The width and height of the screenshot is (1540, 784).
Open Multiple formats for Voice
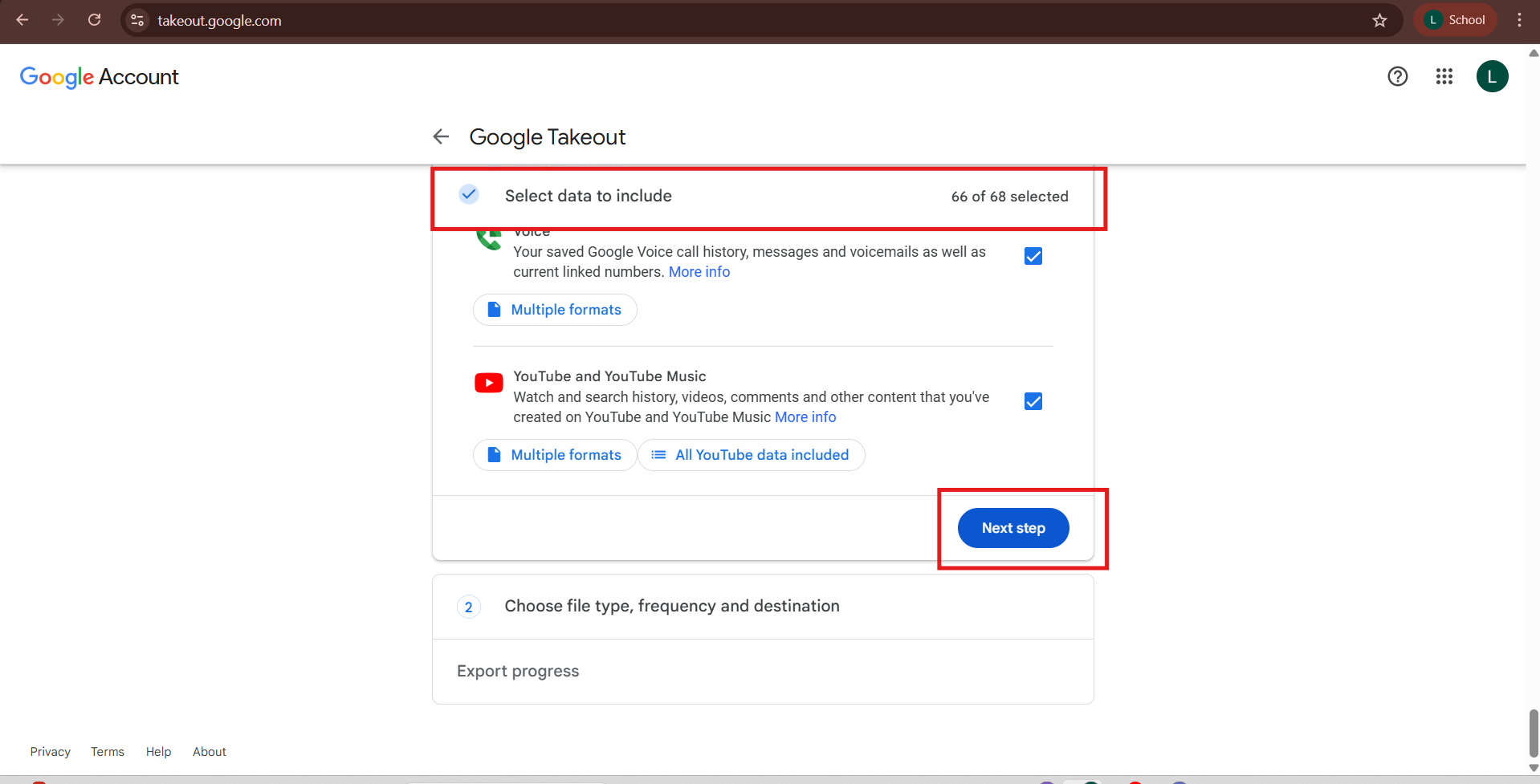pos(554,310)
